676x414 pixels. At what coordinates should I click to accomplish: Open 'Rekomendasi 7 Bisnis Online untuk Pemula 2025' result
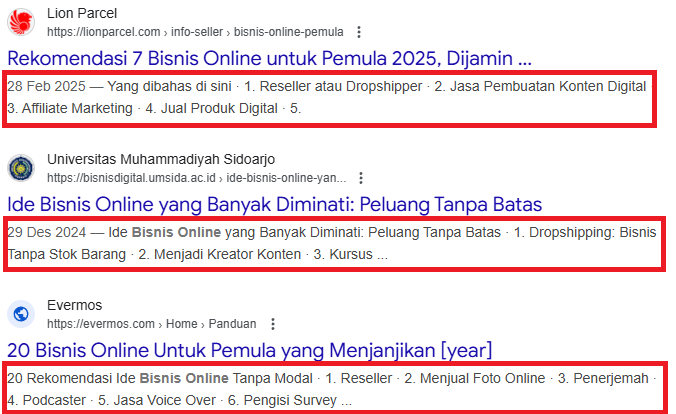[269, 58]
